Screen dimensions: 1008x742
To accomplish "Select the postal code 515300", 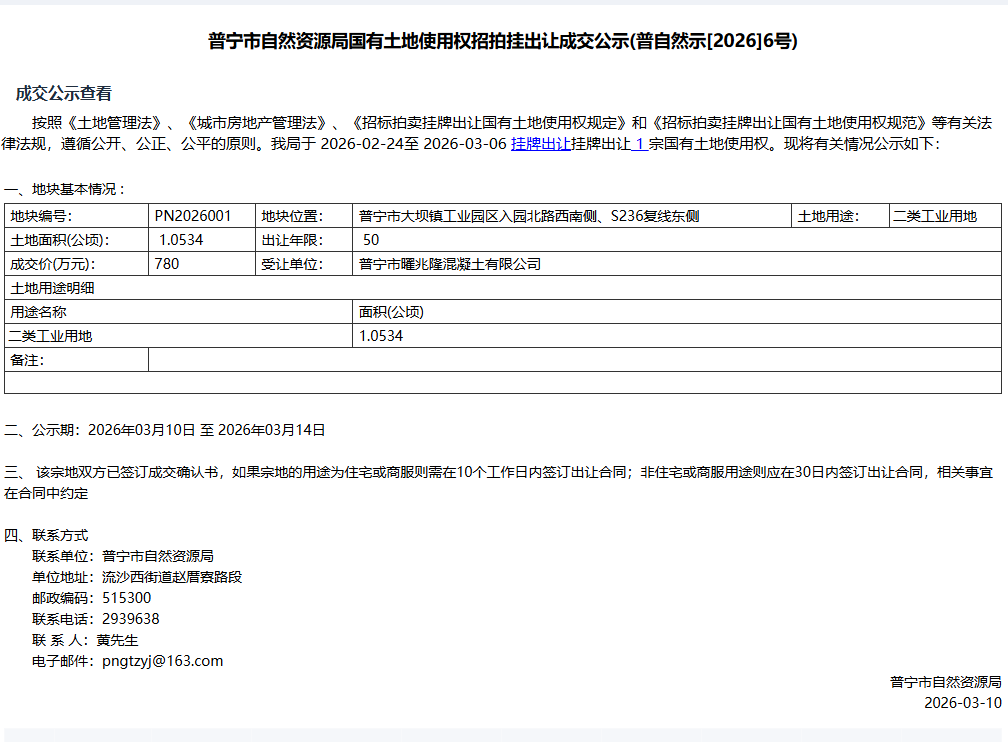I will [x=127, y=598].
